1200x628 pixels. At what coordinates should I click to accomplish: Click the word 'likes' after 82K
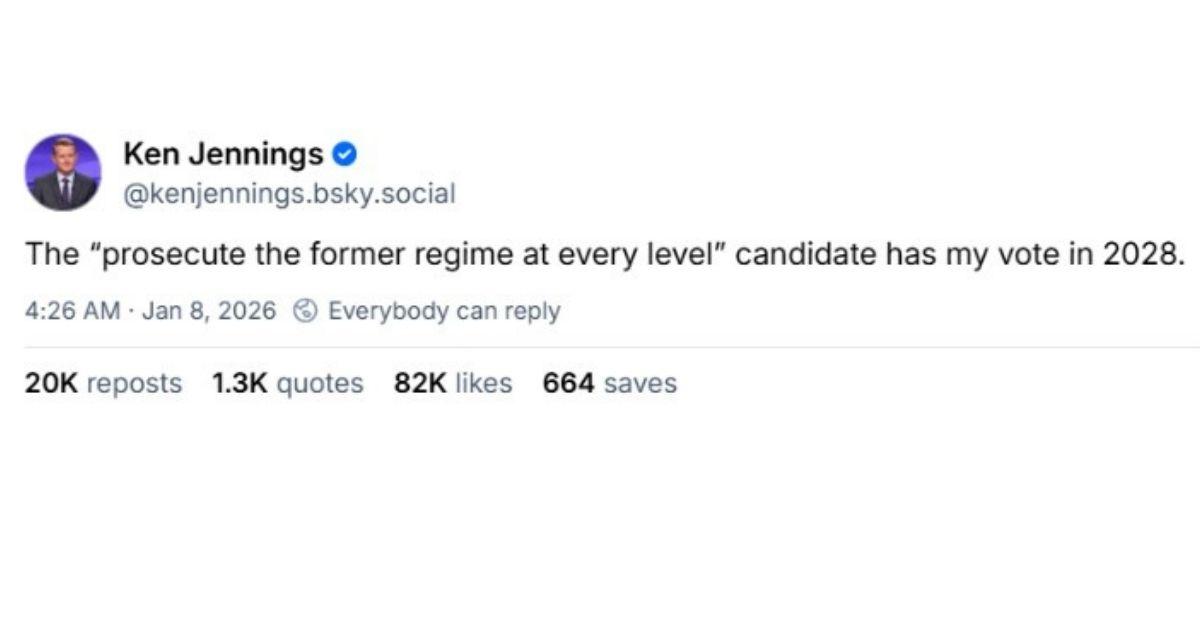click(x=484, y=383)
